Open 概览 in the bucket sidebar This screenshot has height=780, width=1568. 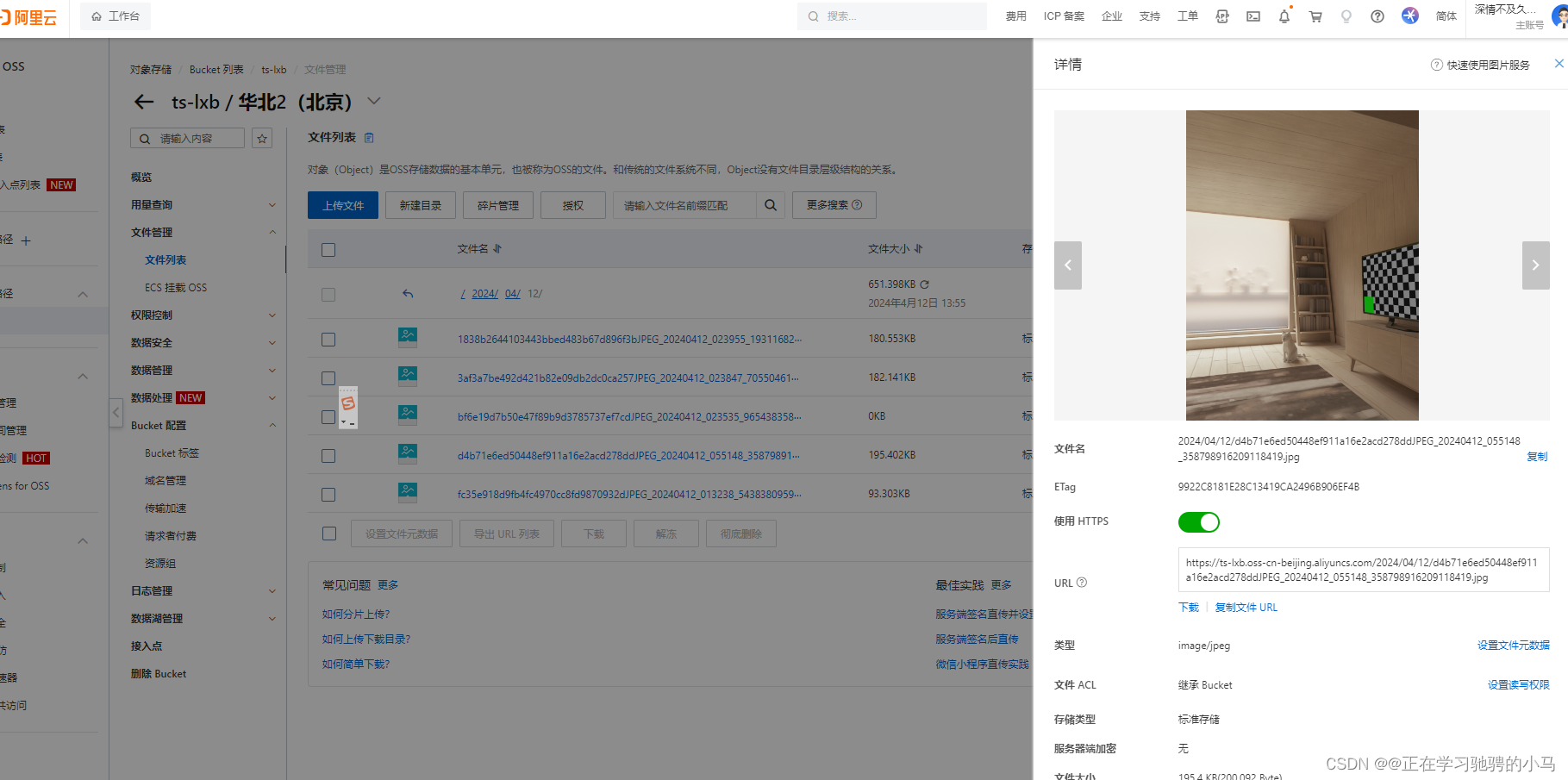(x=141, y=178)
